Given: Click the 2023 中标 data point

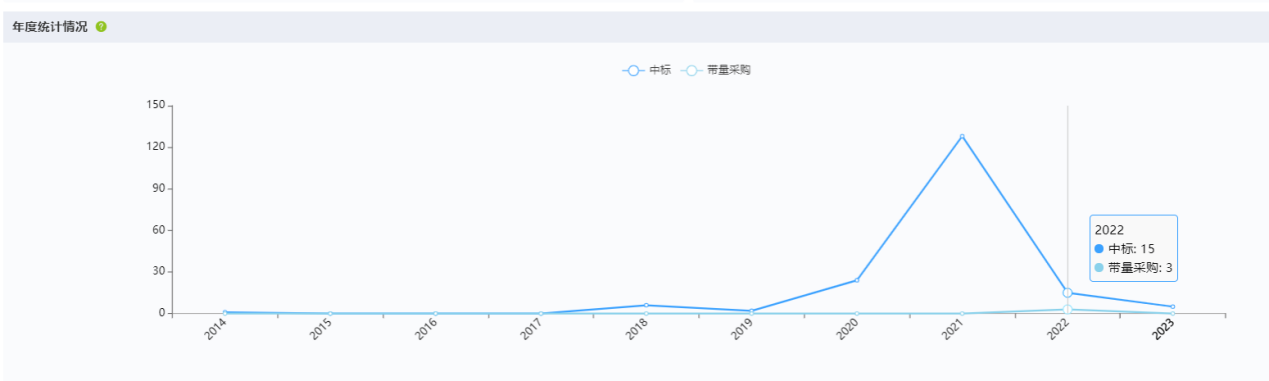Looking at the screenshot, I should [x=1172, y=307].
